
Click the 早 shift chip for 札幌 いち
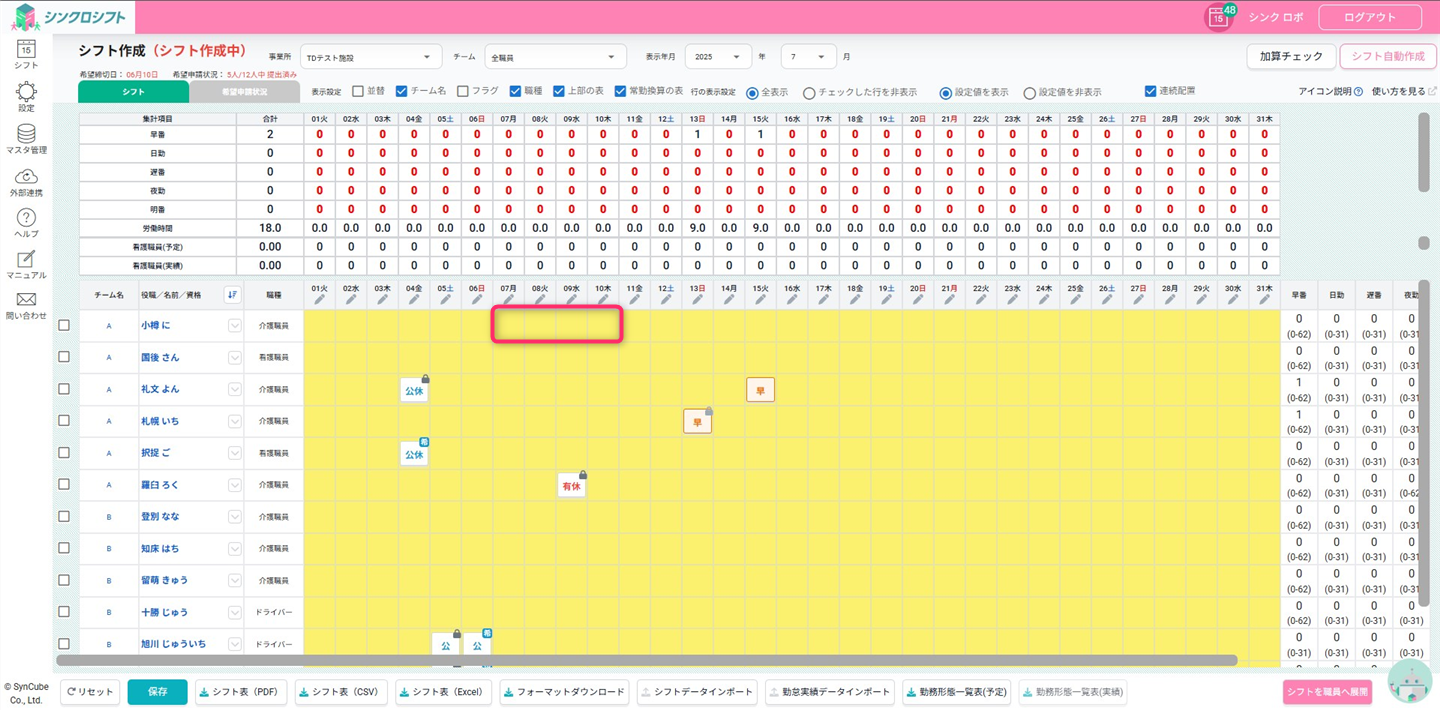click(x=697, y=422)
